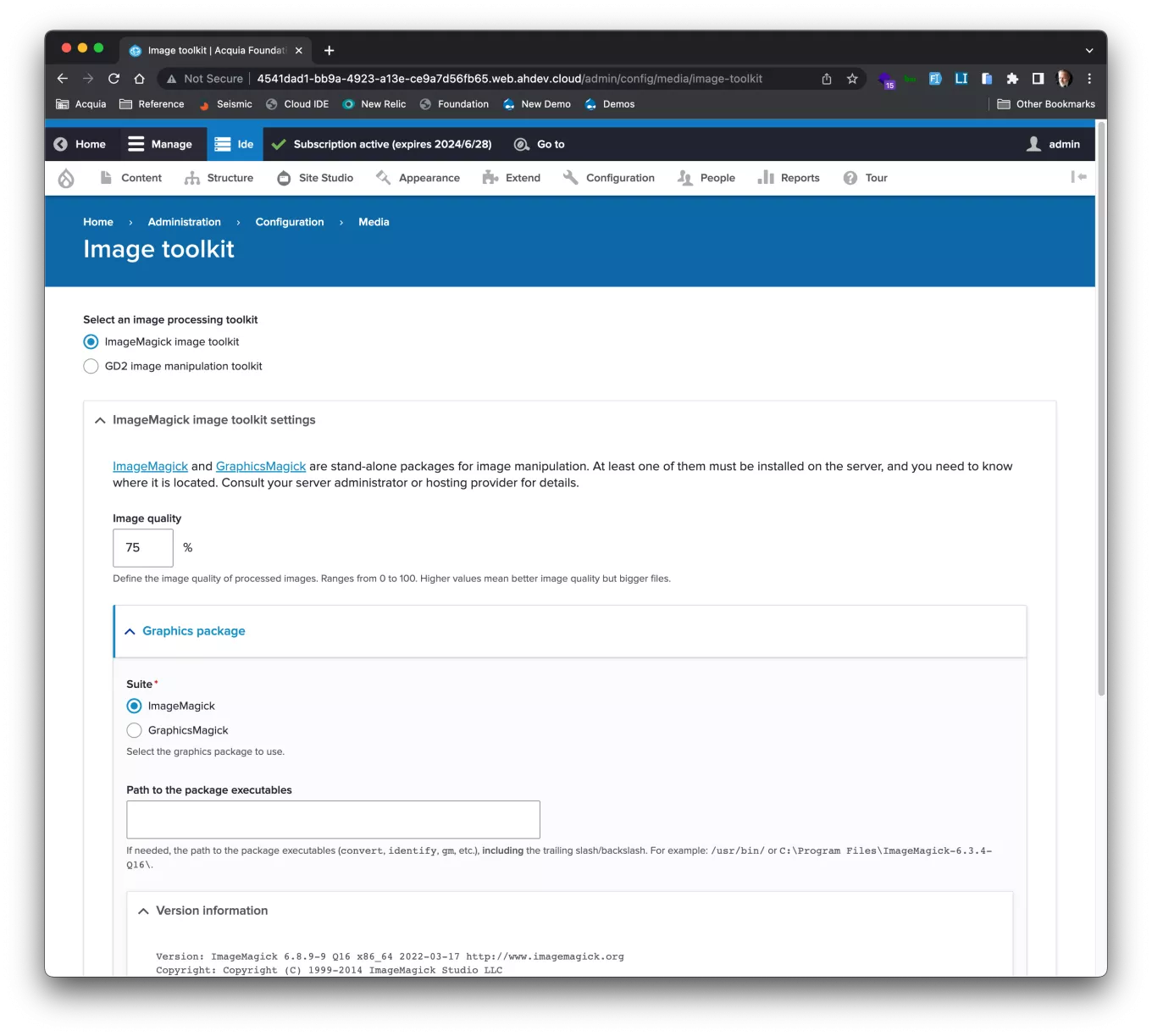Screen dimensions: 1152x1036
Task: Open the Manage menu
Action: click(161, 144)
